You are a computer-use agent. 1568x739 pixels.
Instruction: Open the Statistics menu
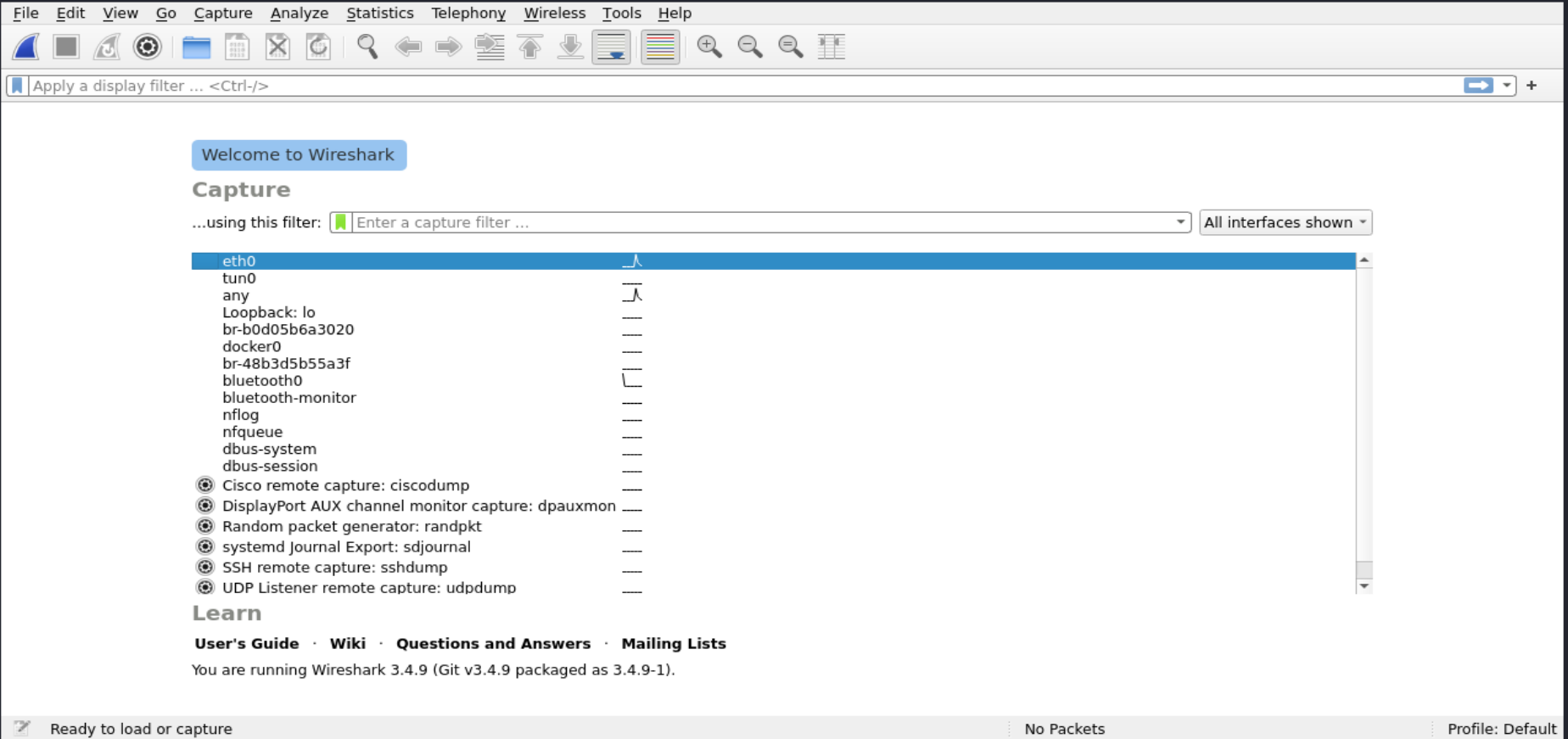(x=379, y=13)
